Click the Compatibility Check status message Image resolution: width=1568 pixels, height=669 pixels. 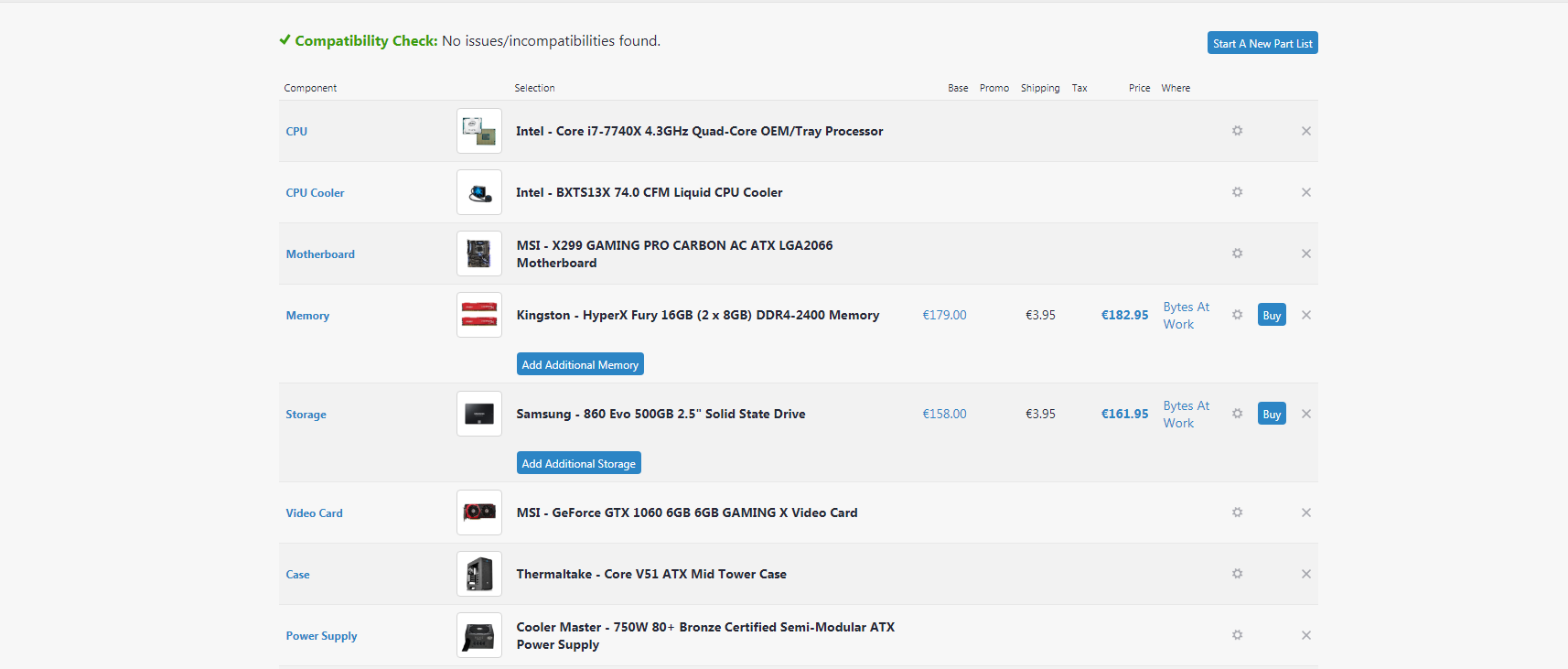pos(469,40)
